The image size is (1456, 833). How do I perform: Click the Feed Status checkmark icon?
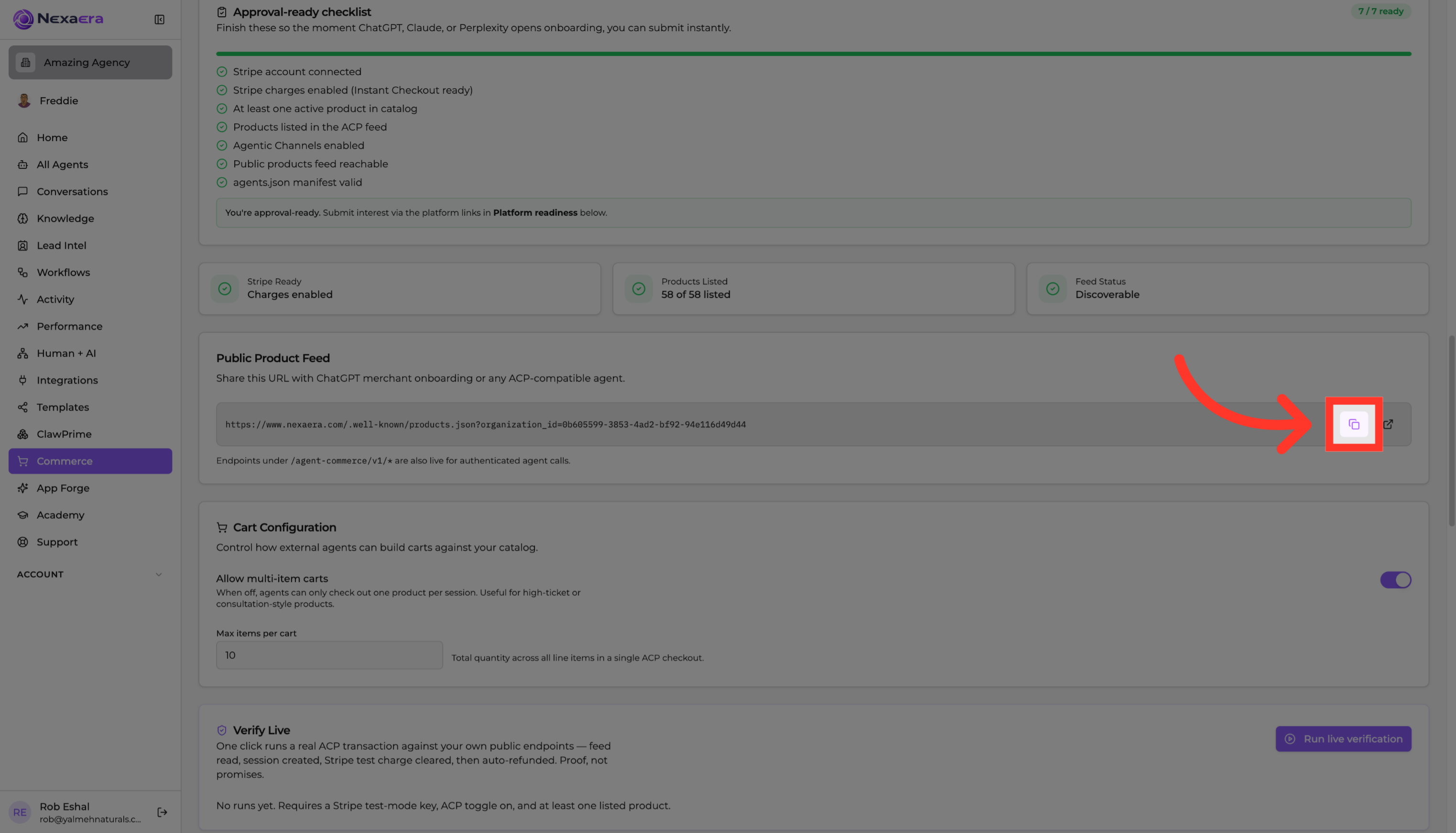coord(1053,289)
